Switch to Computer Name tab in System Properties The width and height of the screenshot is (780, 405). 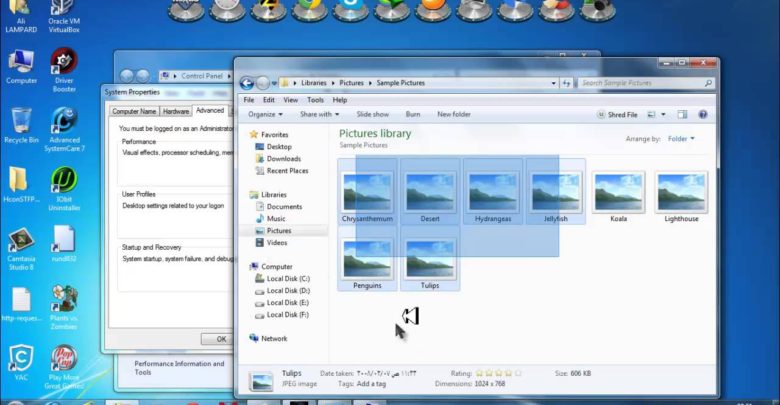coord(134,111)
